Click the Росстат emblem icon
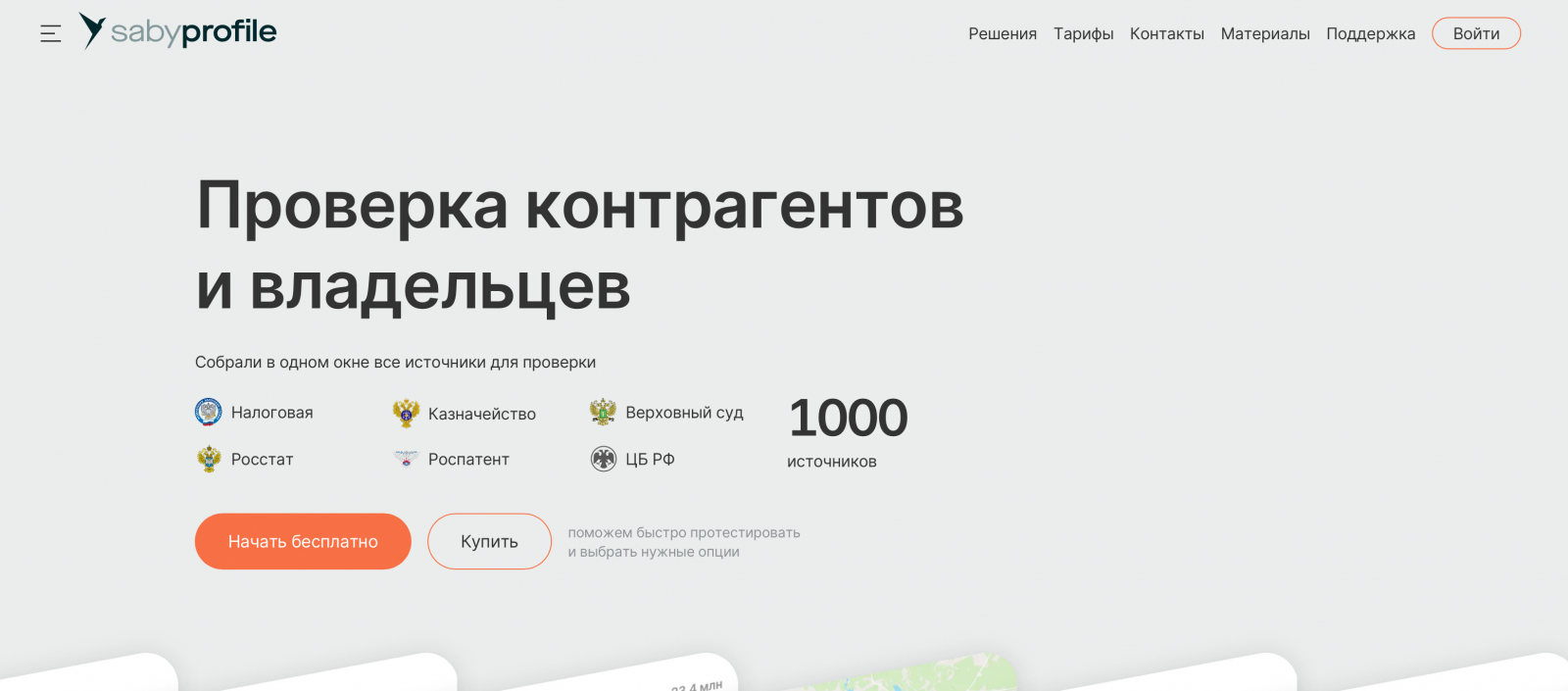This screenshot has height=691, width=1568. coord(209,459)
